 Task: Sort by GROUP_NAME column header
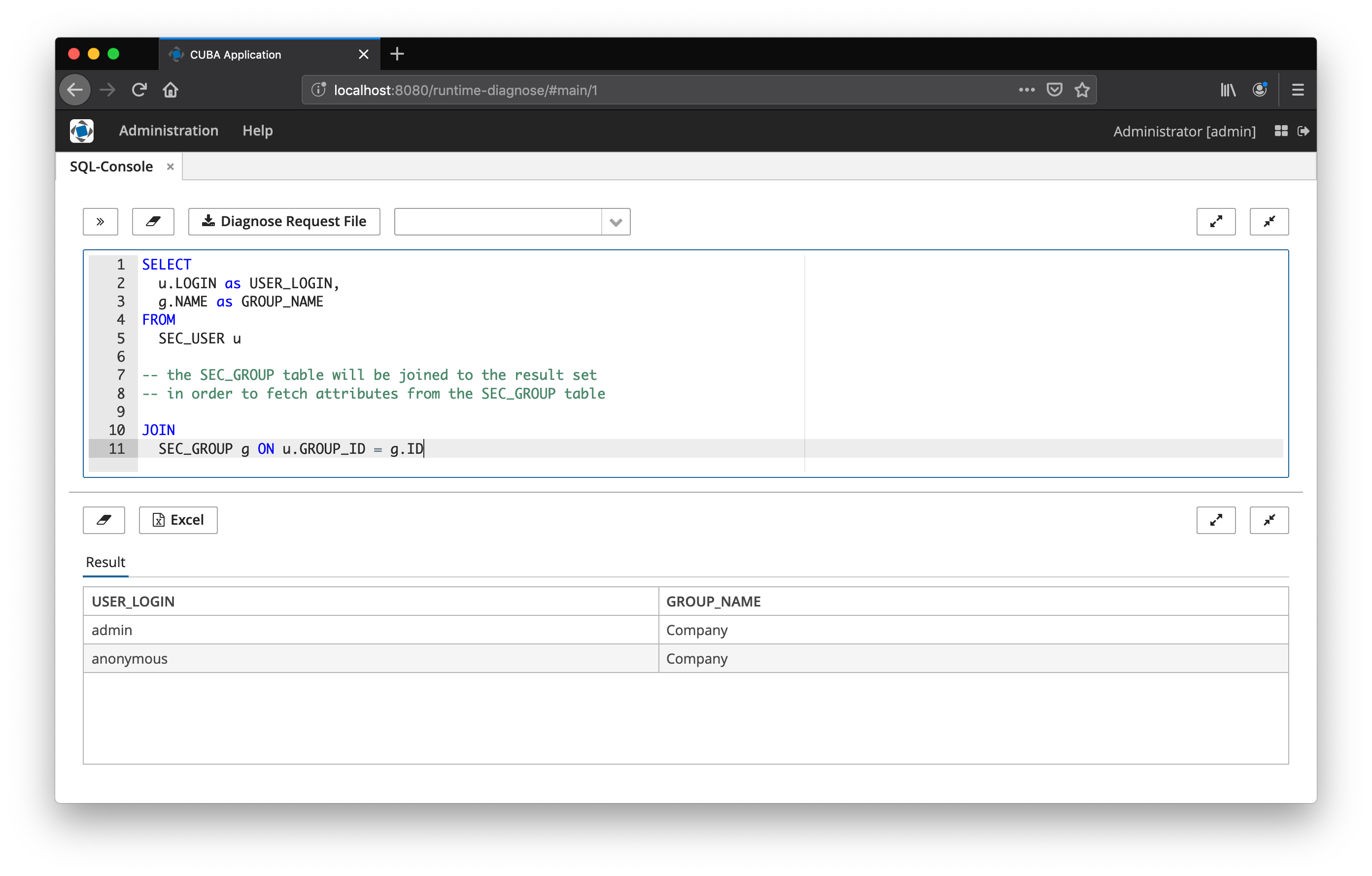[x=973, y=602]
